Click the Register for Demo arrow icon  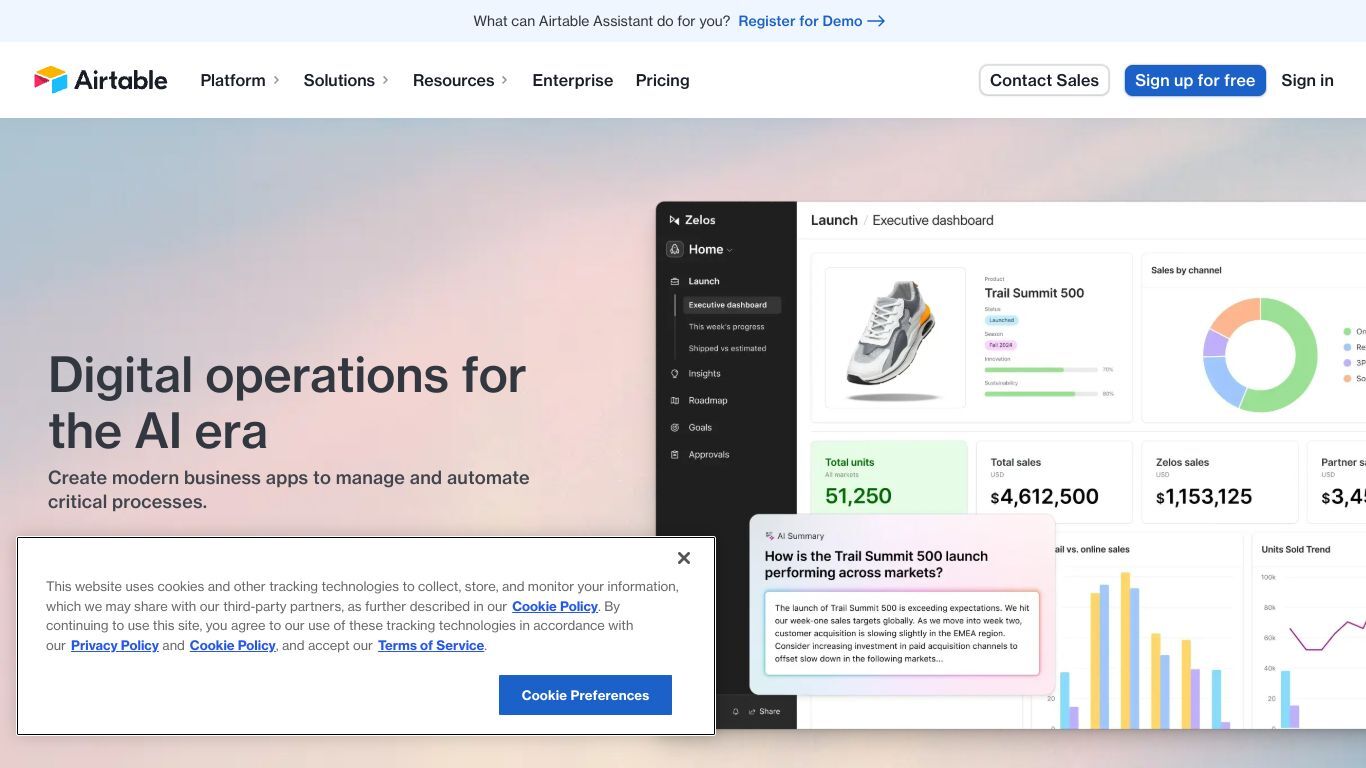[x=876, y=21]
